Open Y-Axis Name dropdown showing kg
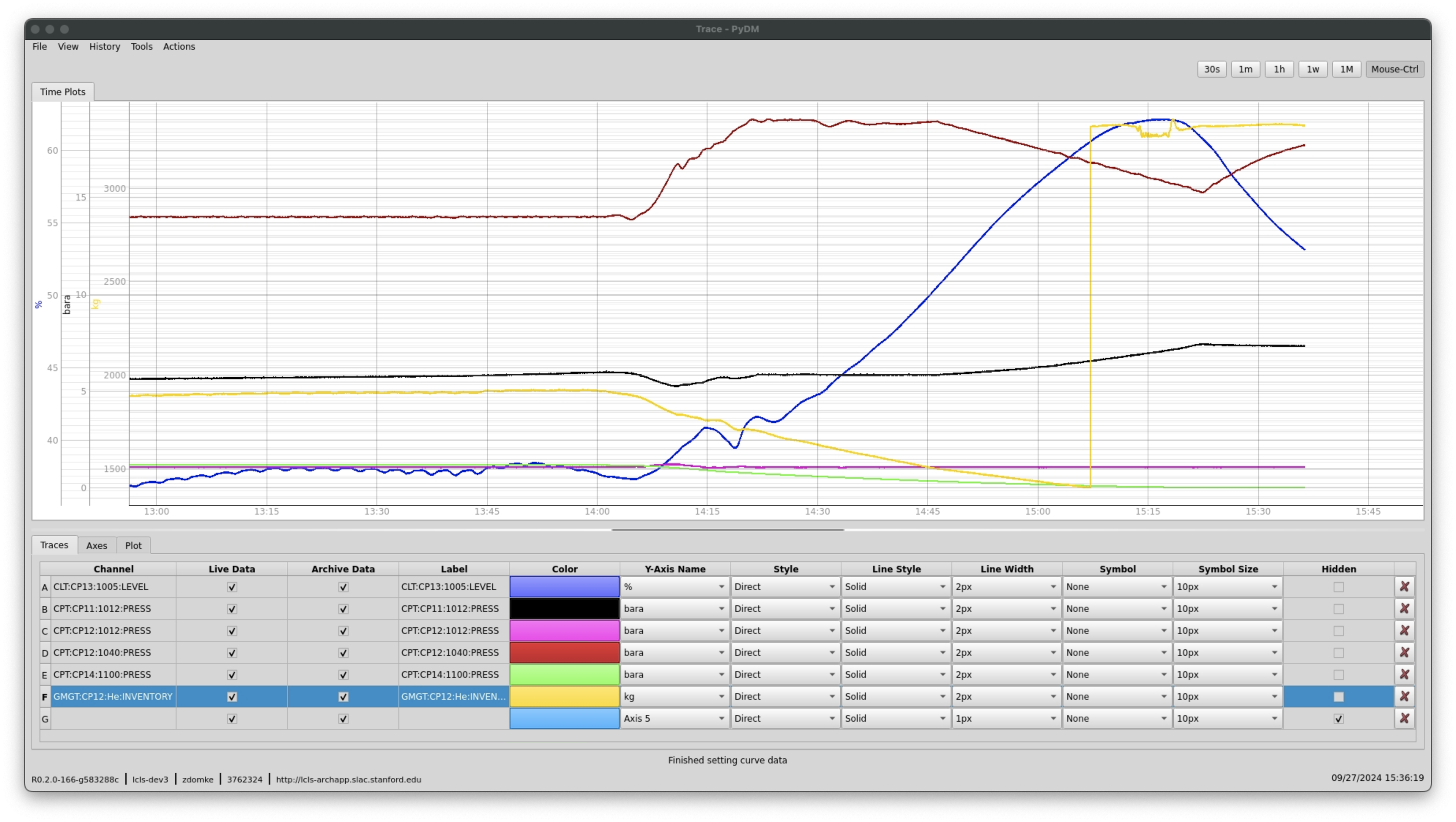 [675, 696]
